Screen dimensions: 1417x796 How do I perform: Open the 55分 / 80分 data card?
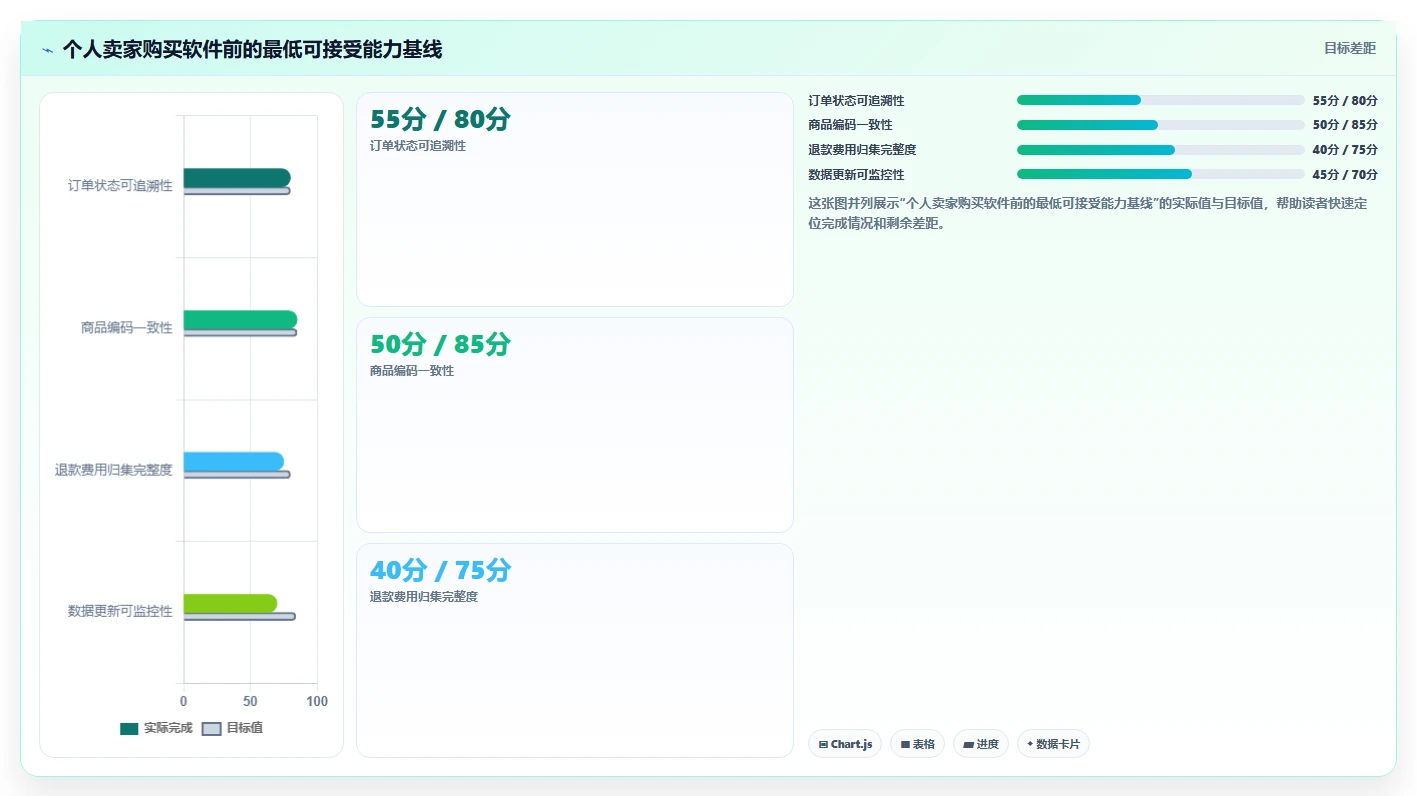pos(575,200)
